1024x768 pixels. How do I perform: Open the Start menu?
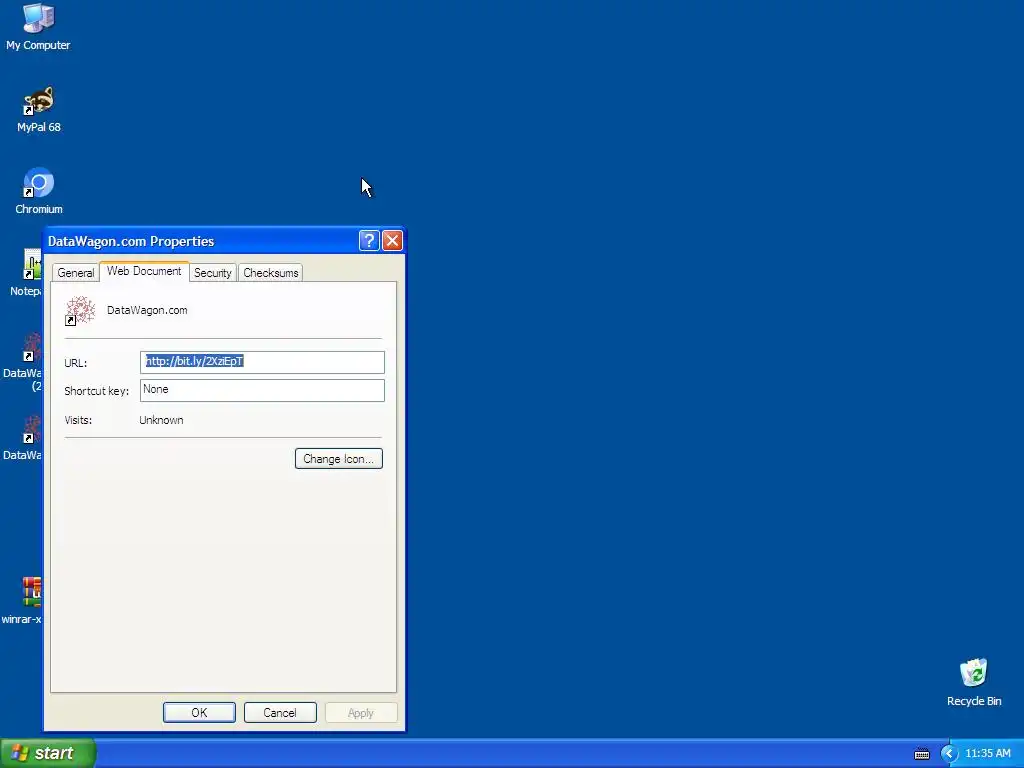click(48, 753)
